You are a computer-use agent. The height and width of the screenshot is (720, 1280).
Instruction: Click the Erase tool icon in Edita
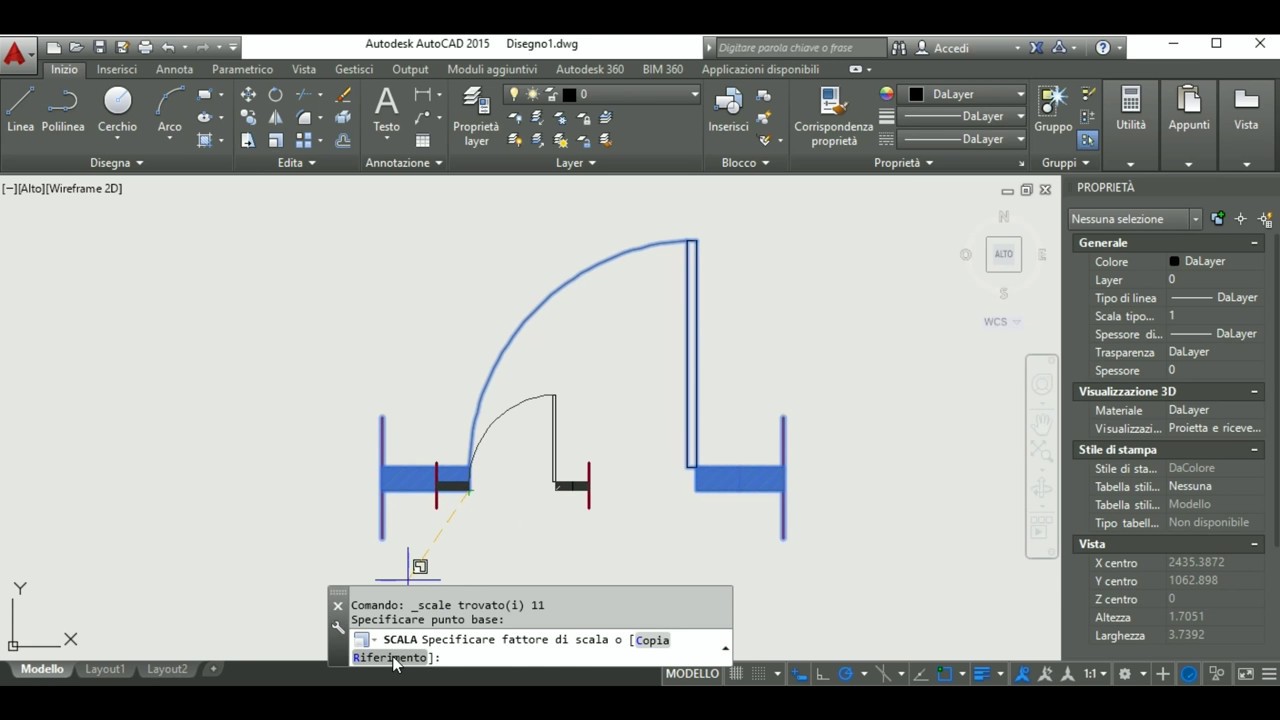(x=343, y=95)
